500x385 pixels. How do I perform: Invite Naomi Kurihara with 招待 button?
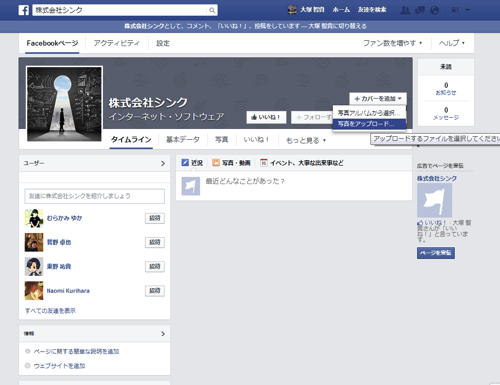point(155,291)
